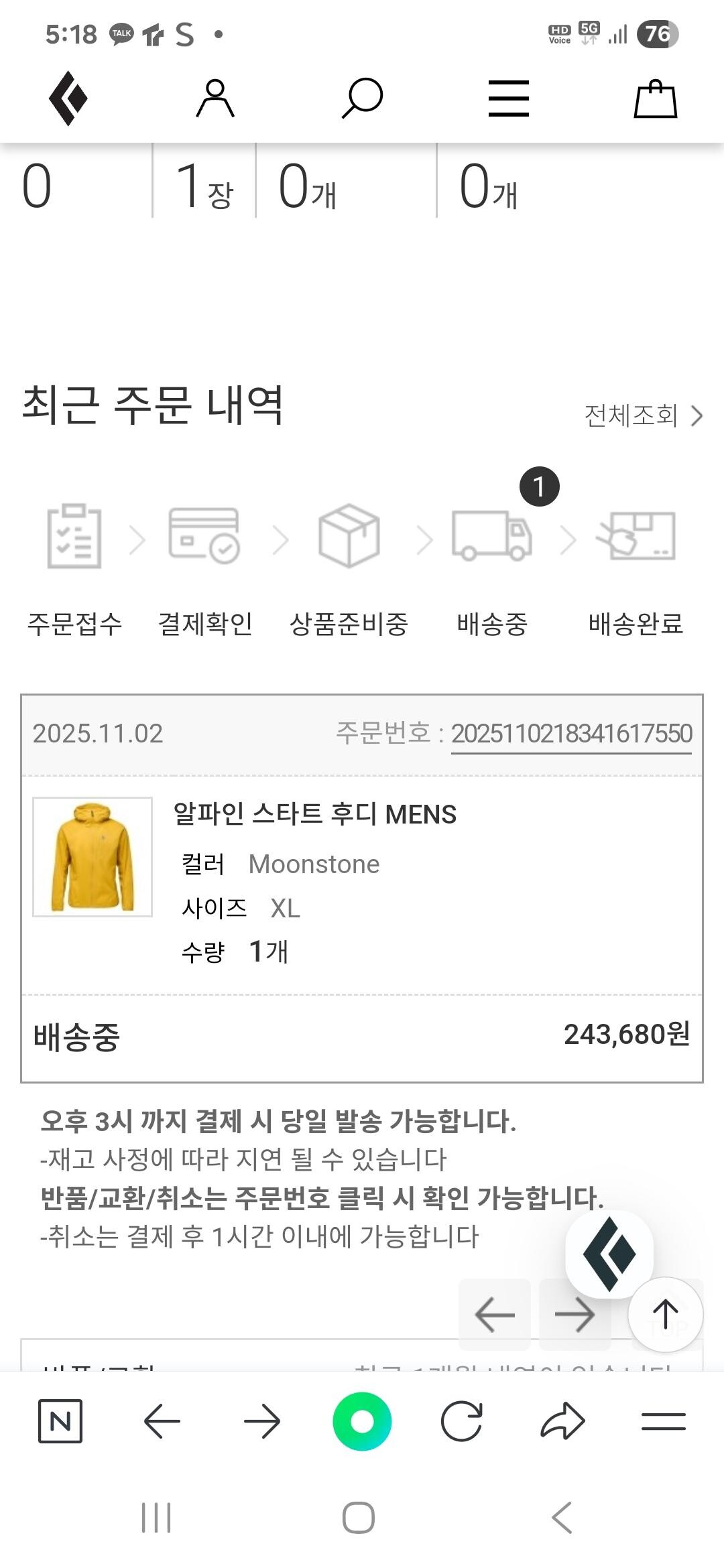
Task: Open the shopping bag cart
Action: point(656,99)
